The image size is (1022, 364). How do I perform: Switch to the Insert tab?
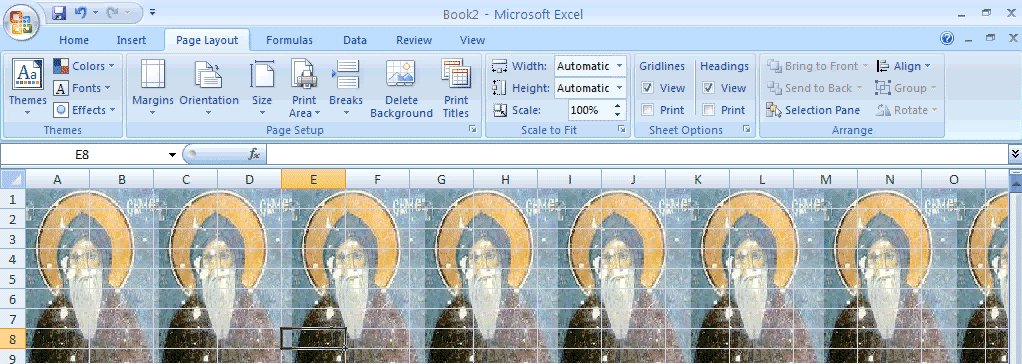[x=131, y=40]
